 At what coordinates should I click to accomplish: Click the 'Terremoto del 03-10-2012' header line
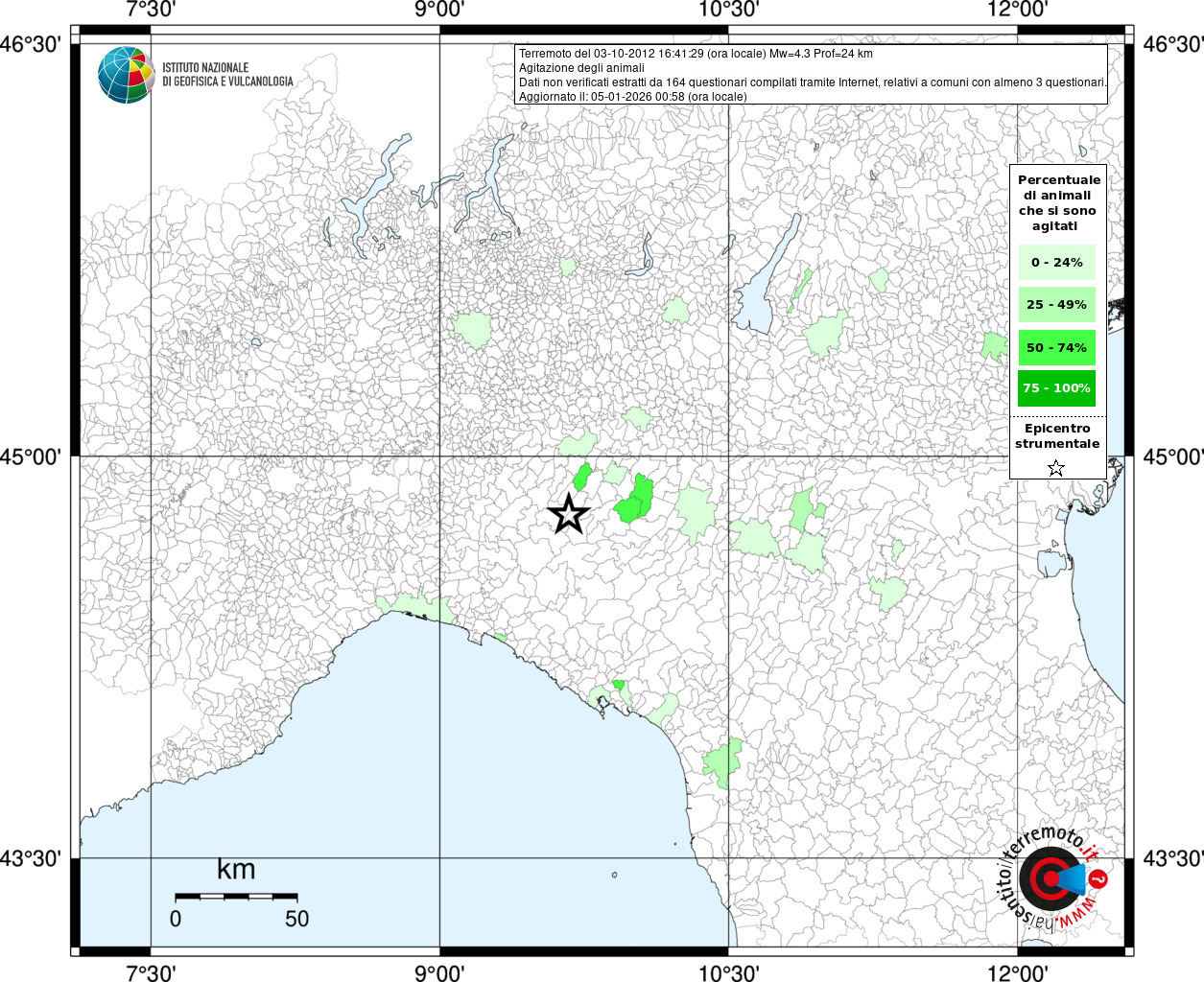[x=696, y=54]
